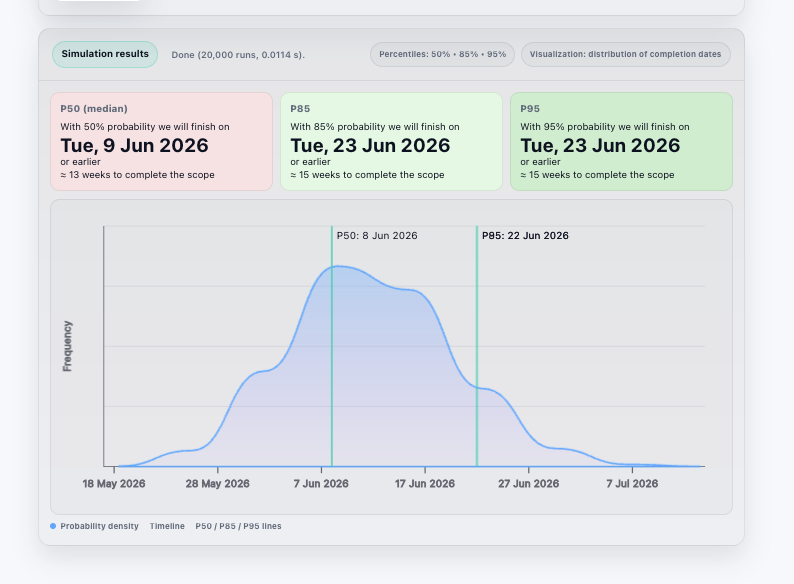Open the P50 (median) result card
794x584 pixels.
tap(161, 141)
